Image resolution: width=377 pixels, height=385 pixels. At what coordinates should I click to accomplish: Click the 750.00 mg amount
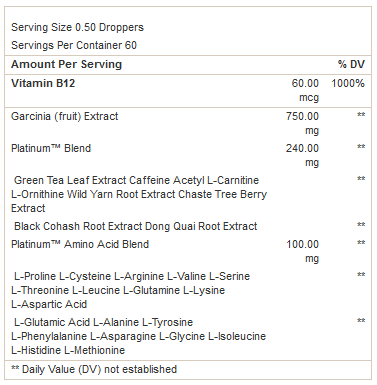click(302, 123)
